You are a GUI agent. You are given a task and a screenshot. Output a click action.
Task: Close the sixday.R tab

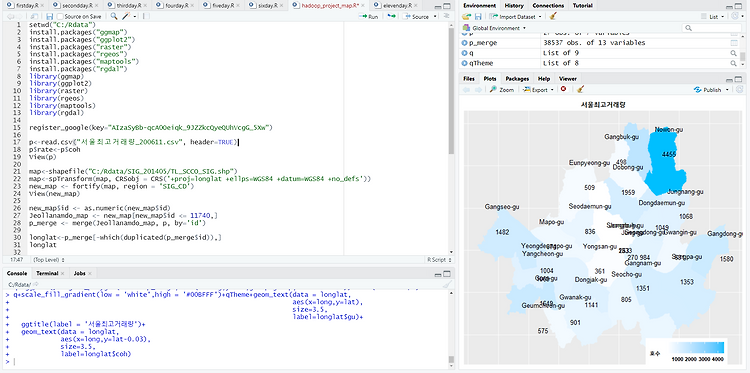[x=282, y=5]
